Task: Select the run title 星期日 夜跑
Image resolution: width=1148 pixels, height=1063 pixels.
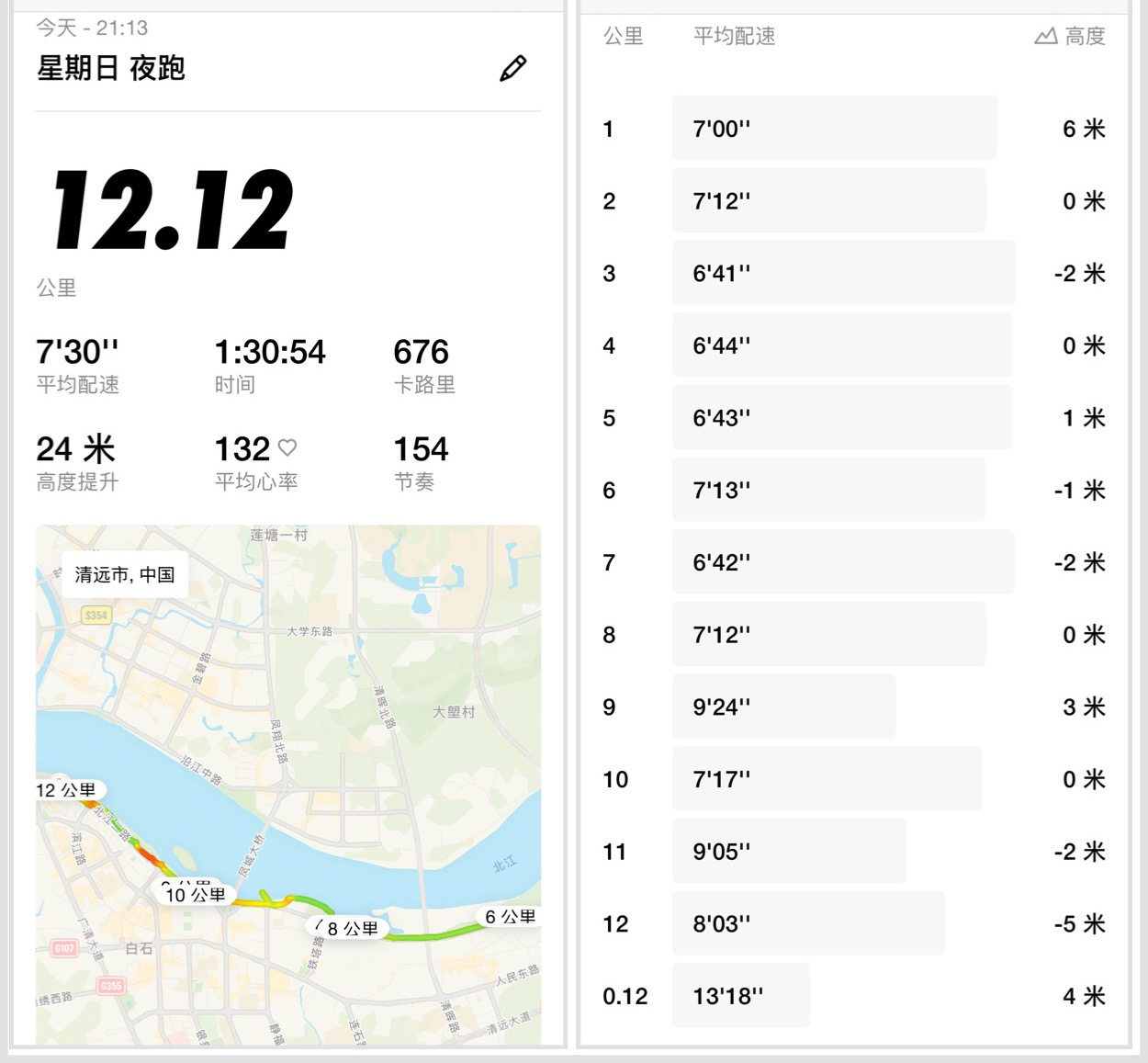Action: (x=111, y=68)
